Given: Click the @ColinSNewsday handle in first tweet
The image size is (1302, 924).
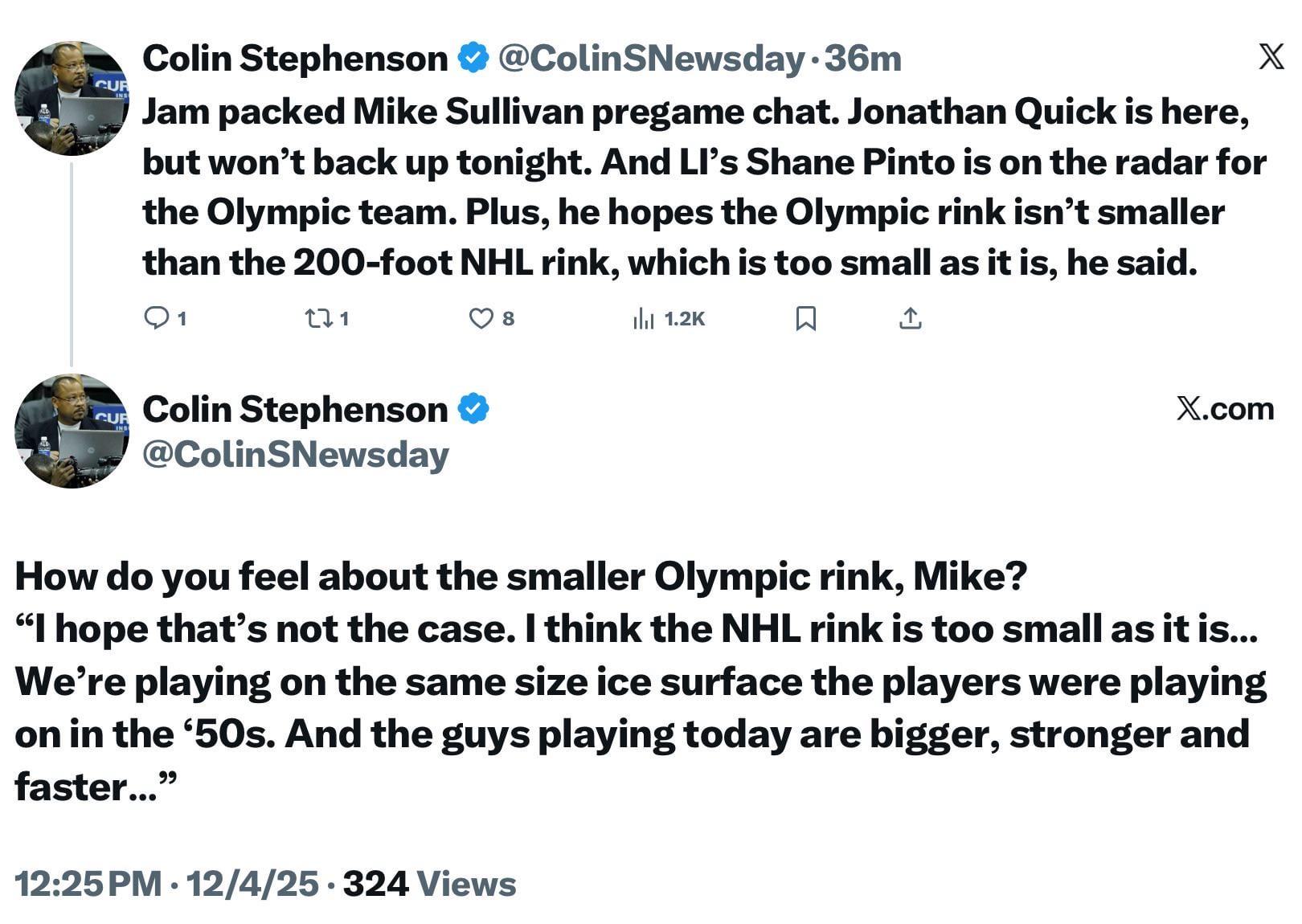Looking at the screenshot, I should pos(651,59).
